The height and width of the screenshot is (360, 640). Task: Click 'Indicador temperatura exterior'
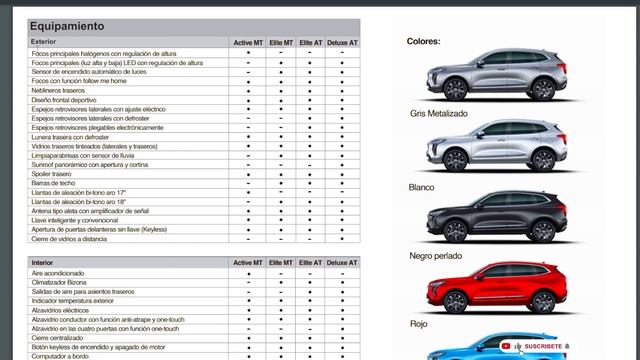pyautogui.click(x=73, y=301)
